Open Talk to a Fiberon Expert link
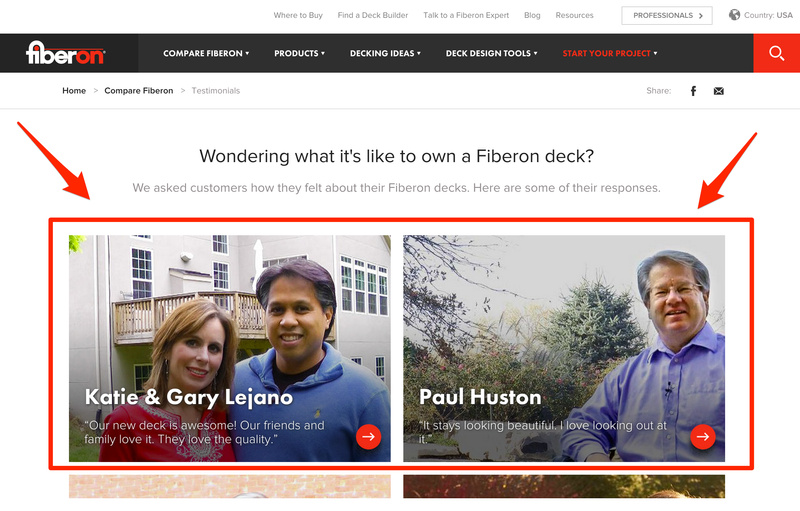Viewport: 800px width, 511px height. coord(466,15)
